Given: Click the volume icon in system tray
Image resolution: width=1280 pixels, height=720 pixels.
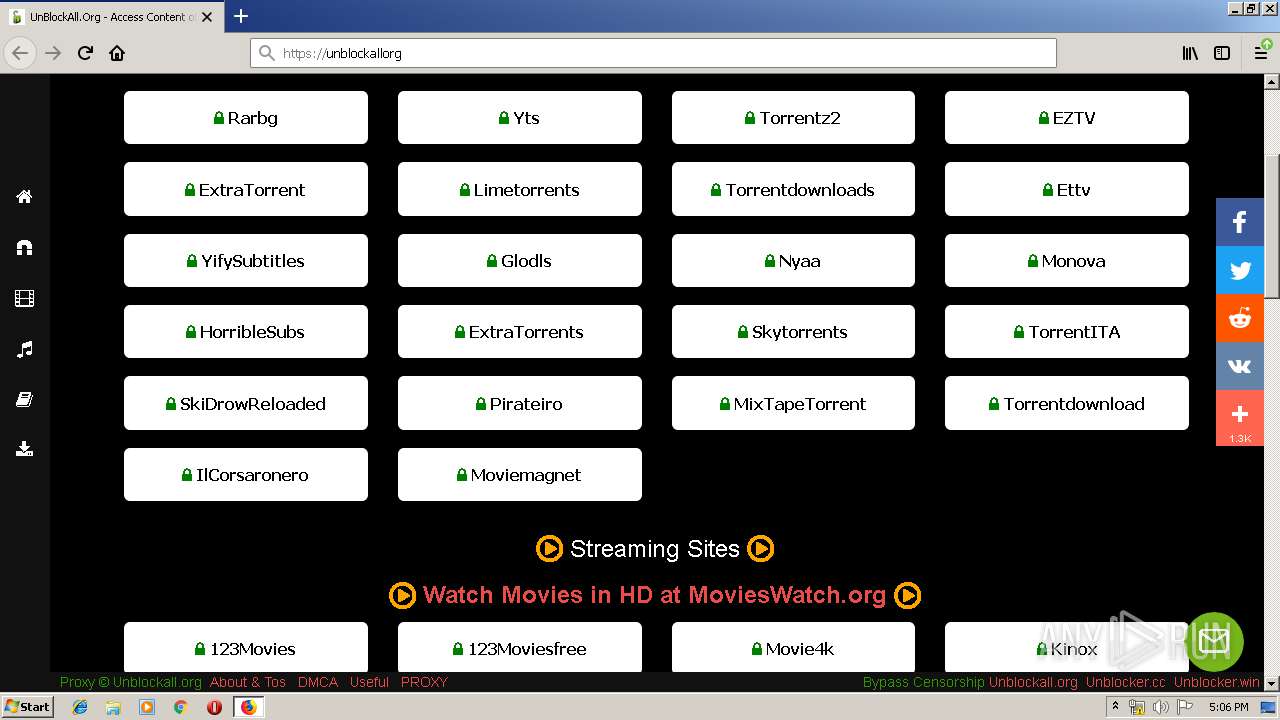Looking at the screenshot, I should pos(1161,707).
